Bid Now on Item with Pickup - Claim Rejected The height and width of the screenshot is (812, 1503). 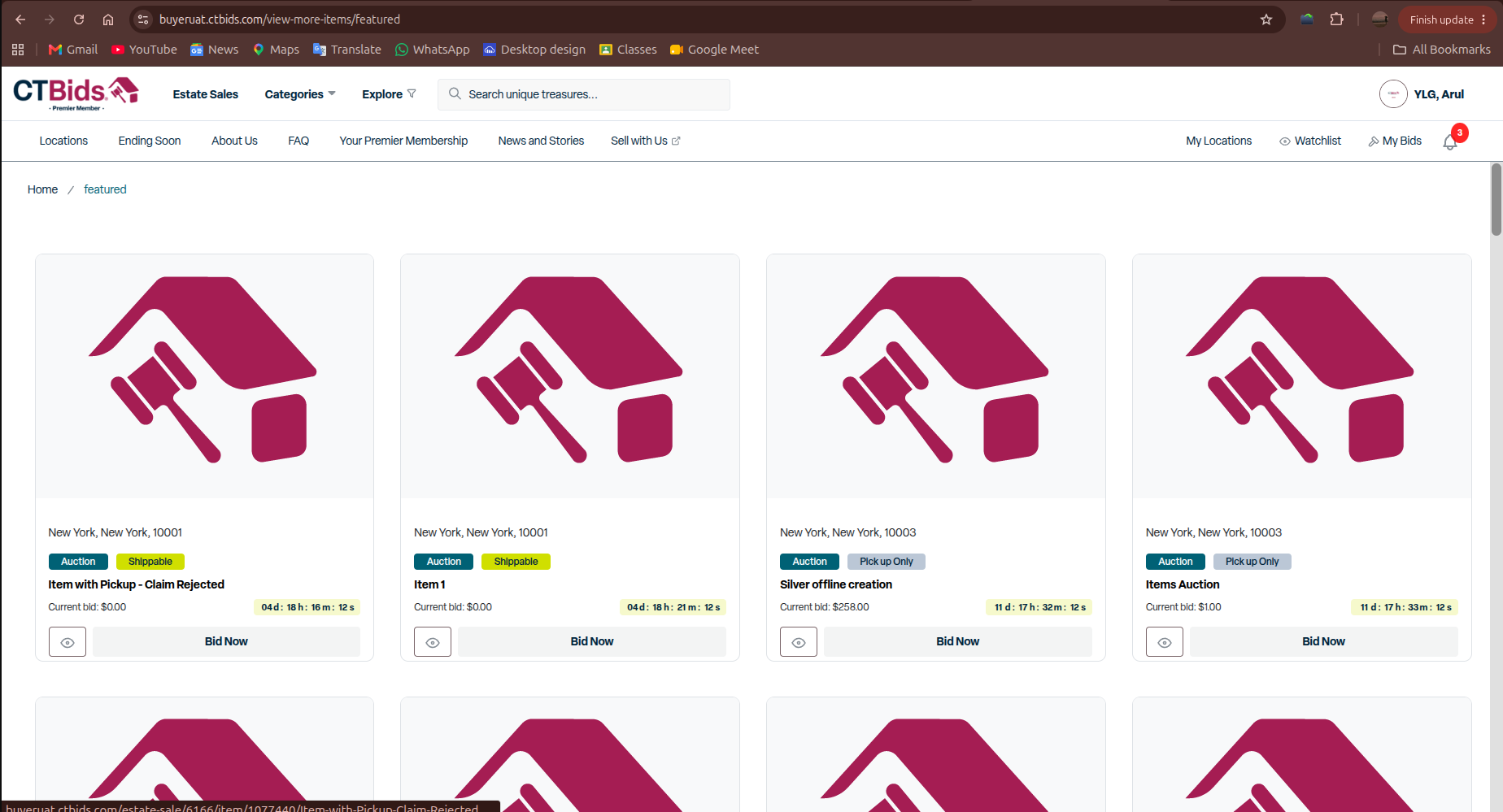tap(226, 642)
